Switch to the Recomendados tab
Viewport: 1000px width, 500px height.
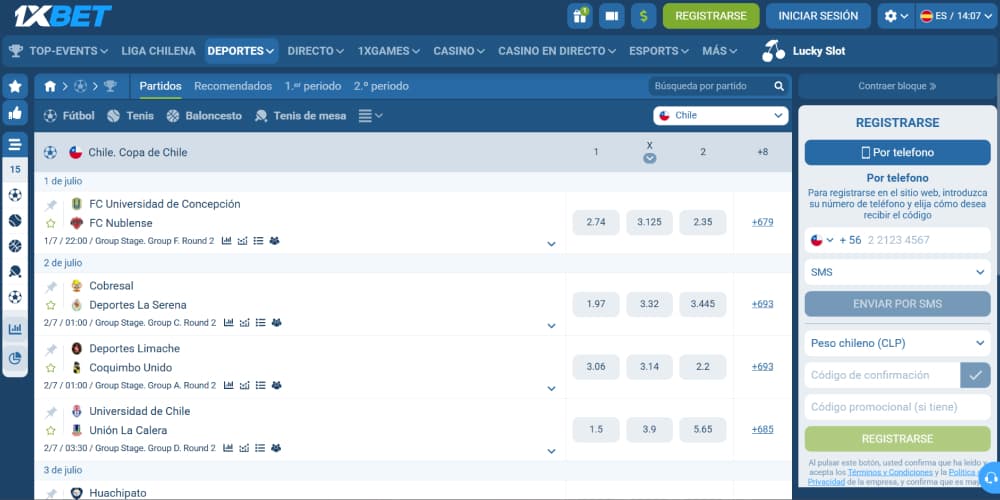233,86
